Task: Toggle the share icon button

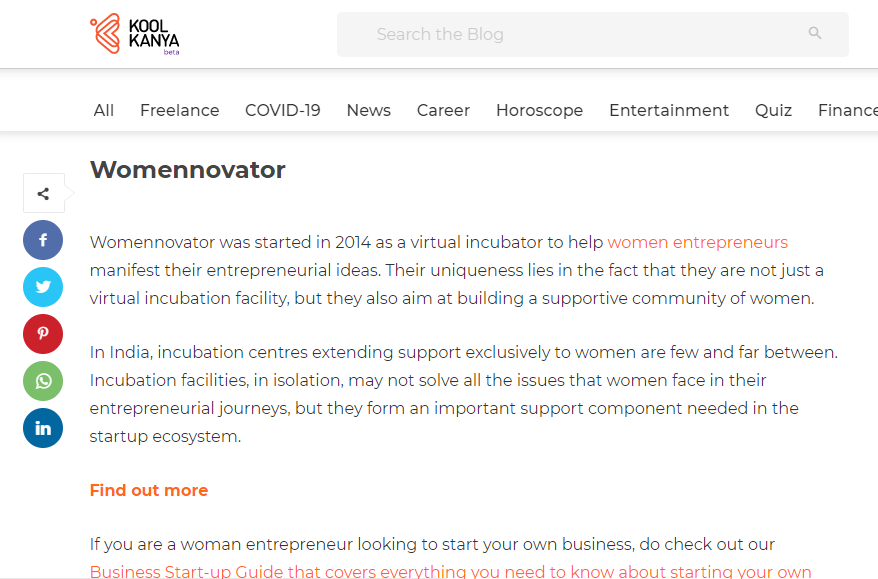Action: tap(43, 194)
